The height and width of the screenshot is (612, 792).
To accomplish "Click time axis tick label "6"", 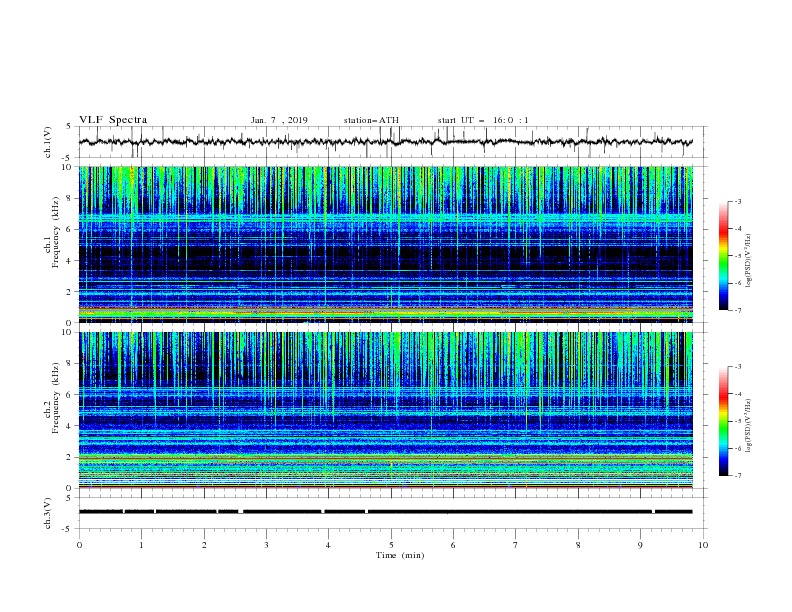I will [453, 545].
